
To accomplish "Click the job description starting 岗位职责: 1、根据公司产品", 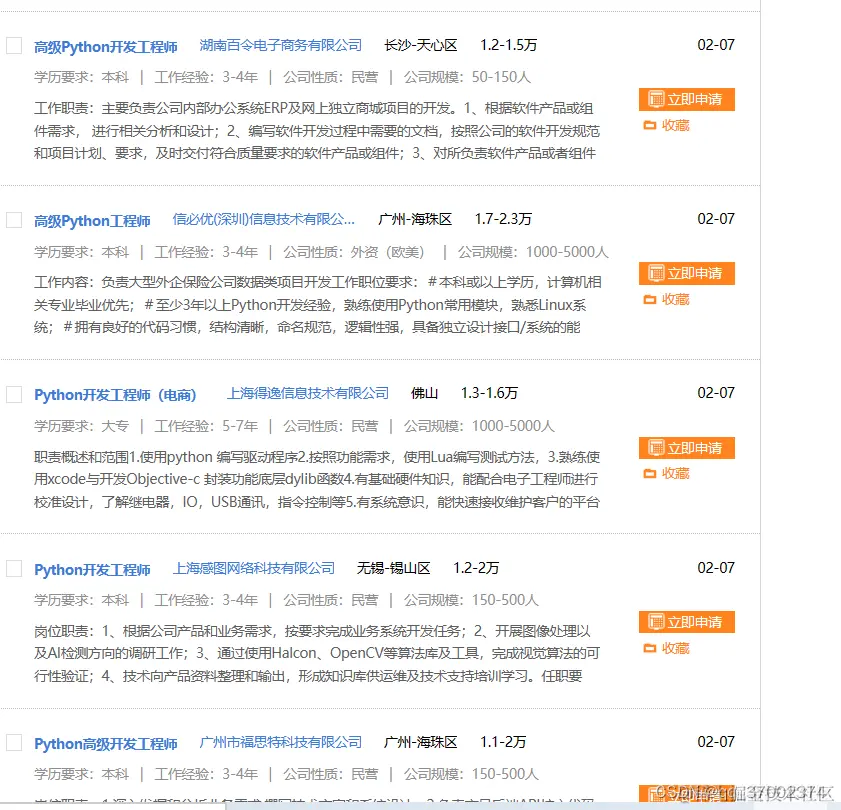I will tap(316, 653).
